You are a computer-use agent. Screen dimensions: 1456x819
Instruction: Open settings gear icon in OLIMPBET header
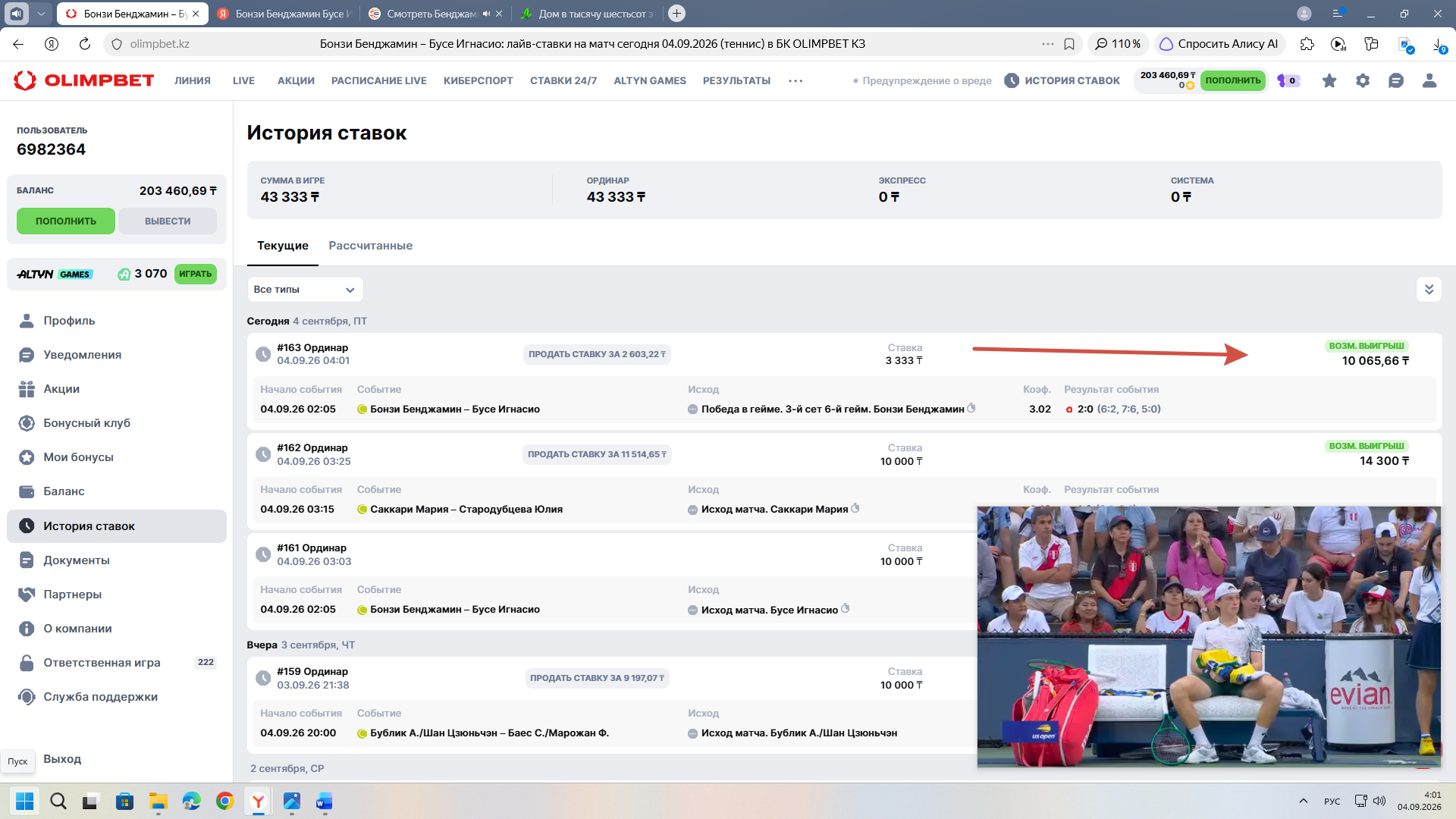pyautogui.click(x=1363, y=80)
